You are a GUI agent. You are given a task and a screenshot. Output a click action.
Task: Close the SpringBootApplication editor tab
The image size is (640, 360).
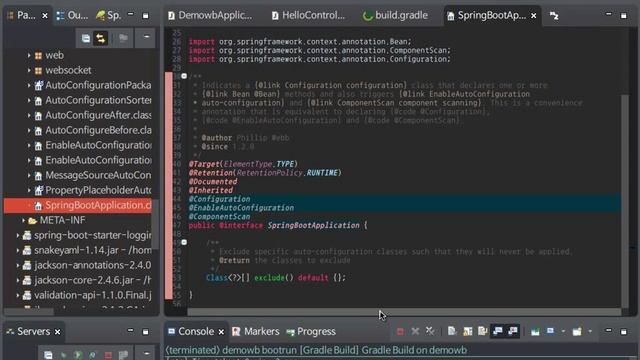[533, 16]
